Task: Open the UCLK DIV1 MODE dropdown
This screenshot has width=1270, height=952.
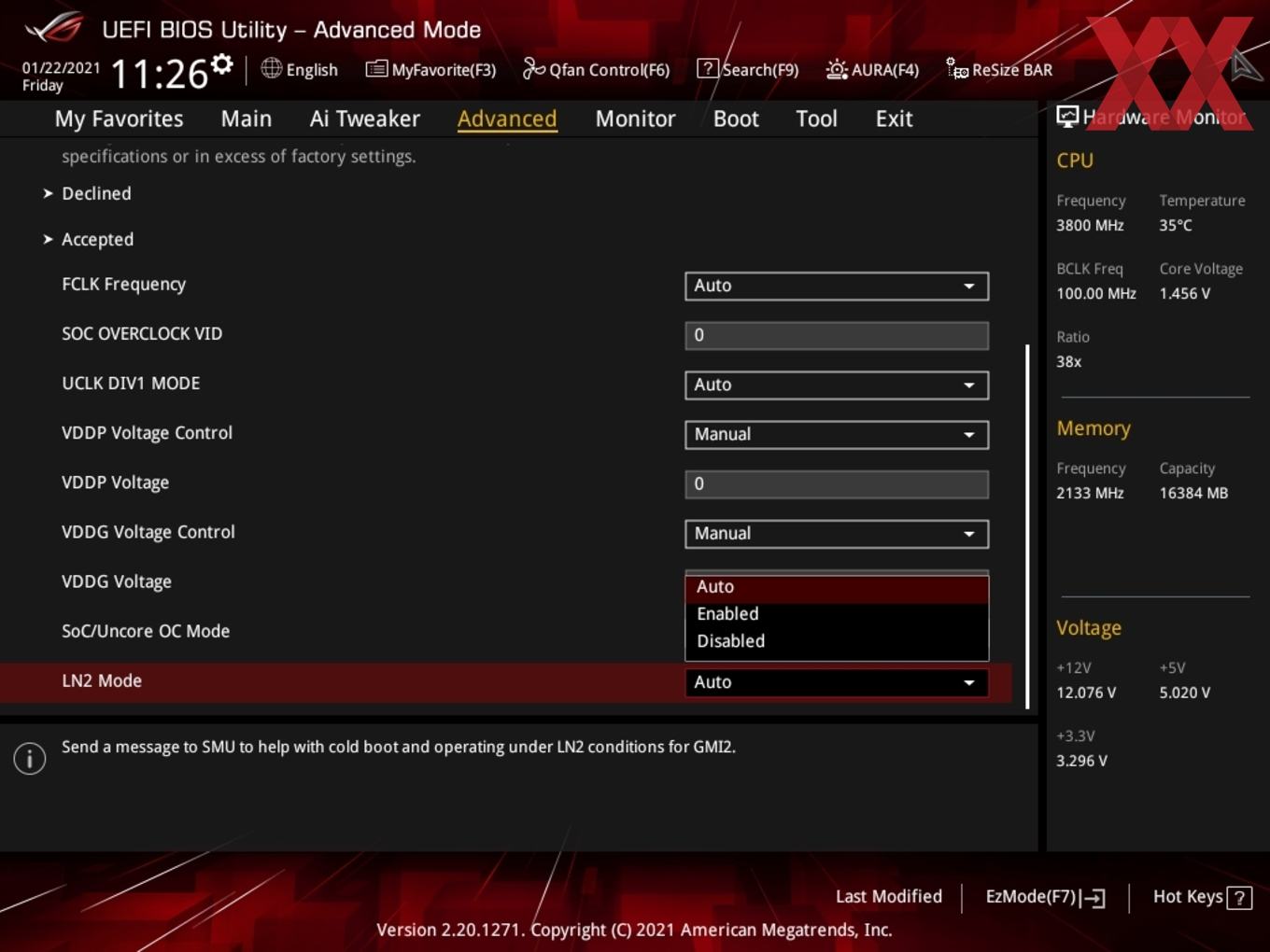Action: pos(837,385)
